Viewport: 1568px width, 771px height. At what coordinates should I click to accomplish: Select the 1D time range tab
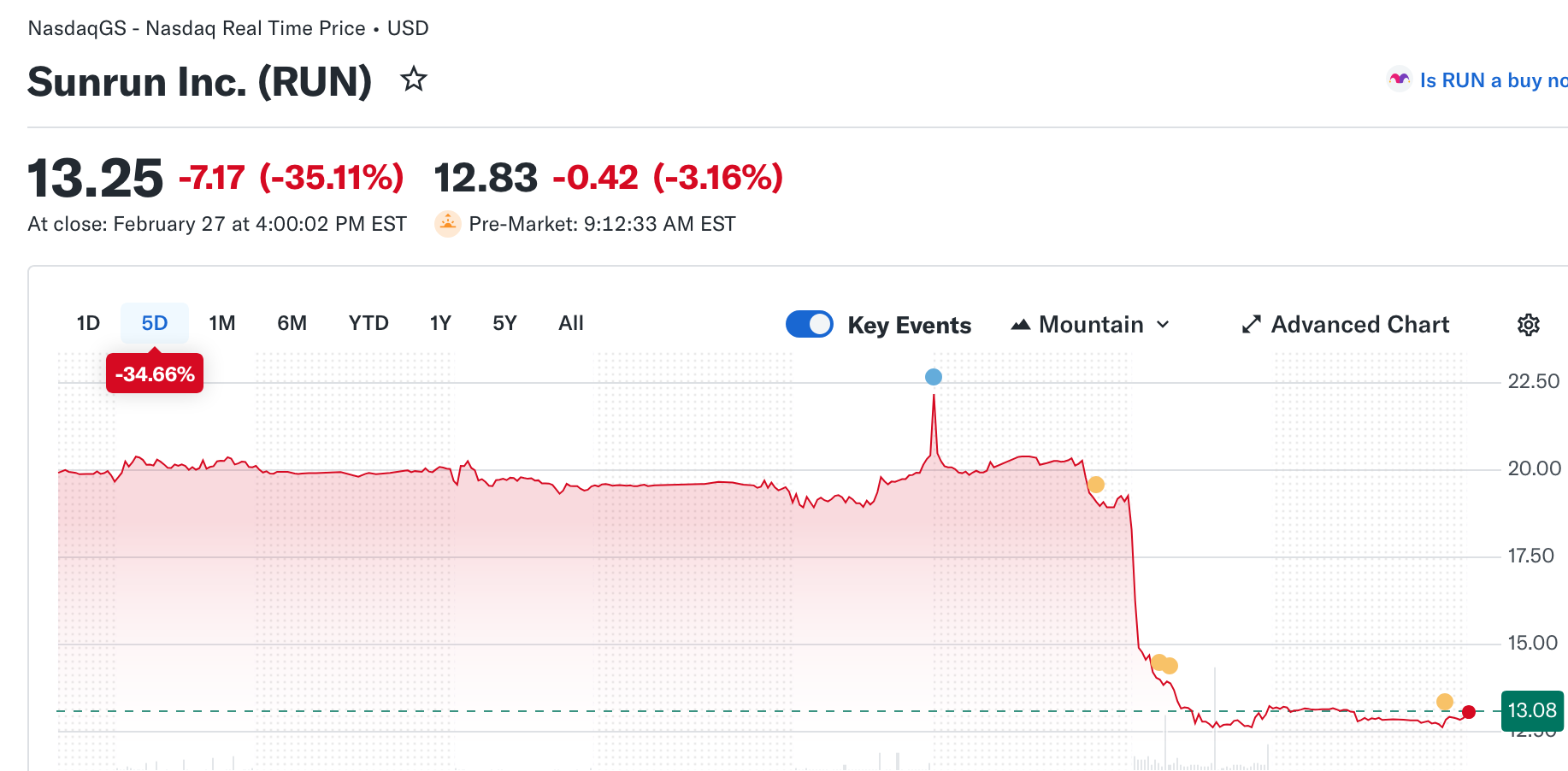coord(88,323)
